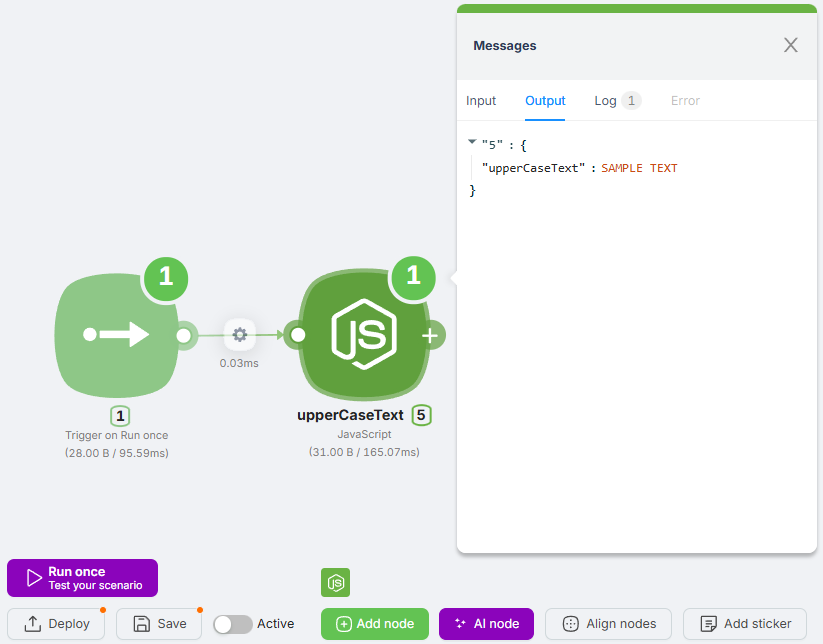
Task: Click the green Add node button
Action: pos(374,624)
